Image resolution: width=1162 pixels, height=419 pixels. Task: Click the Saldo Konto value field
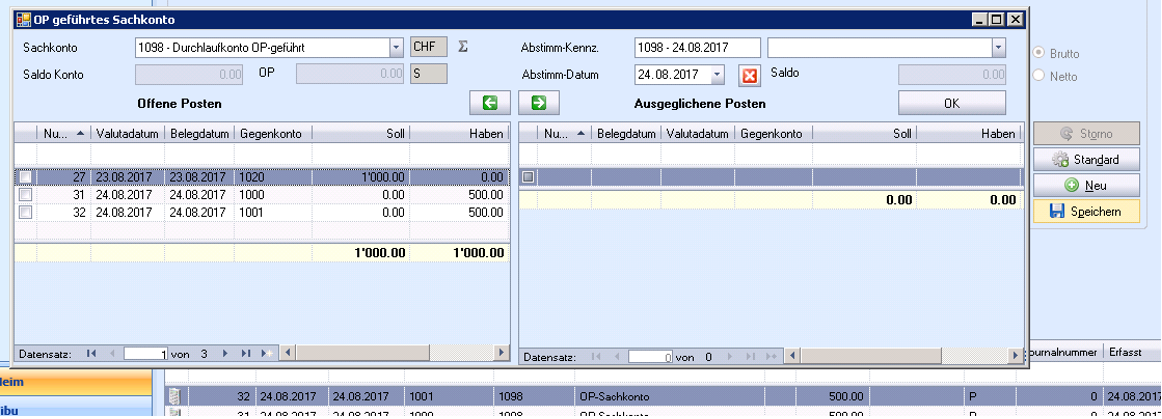click(x=189, y=74)
